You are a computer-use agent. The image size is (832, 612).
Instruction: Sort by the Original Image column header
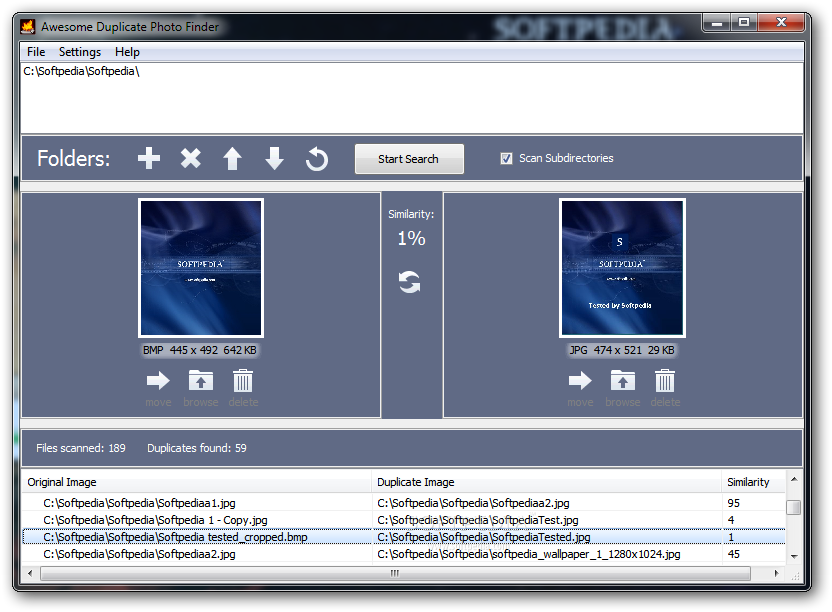[197, 482]
